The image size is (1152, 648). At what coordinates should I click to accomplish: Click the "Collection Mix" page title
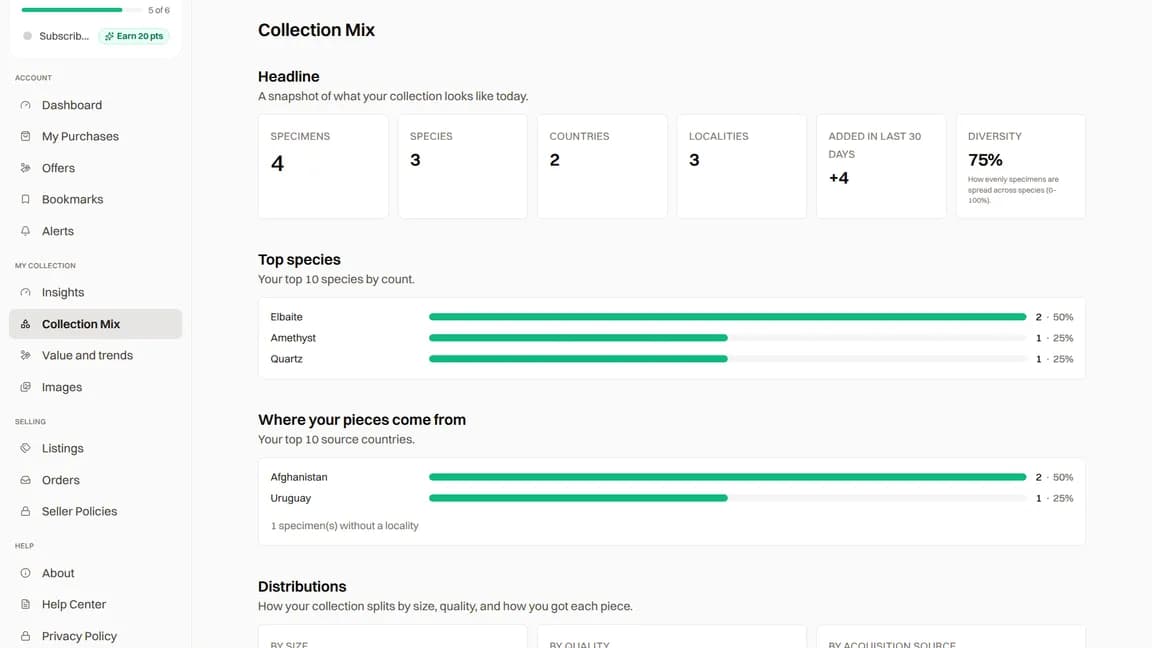317,30
